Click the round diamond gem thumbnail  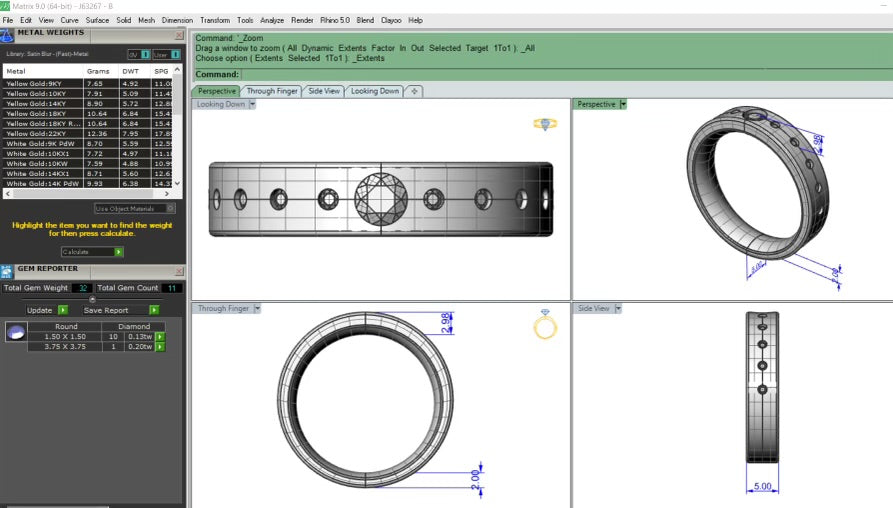pos(15,333)
